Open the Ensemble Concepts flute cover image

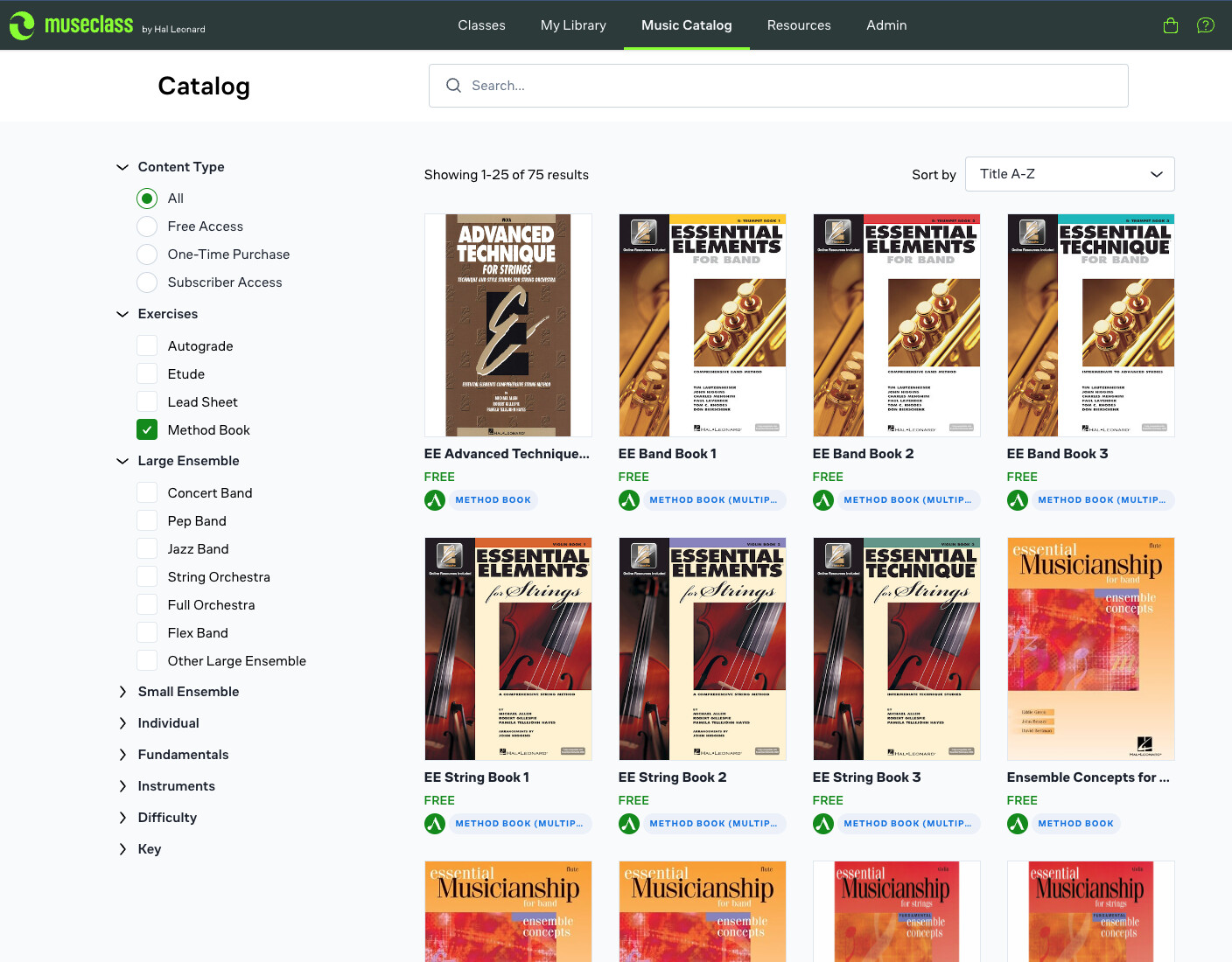(x=1091, y=649)
